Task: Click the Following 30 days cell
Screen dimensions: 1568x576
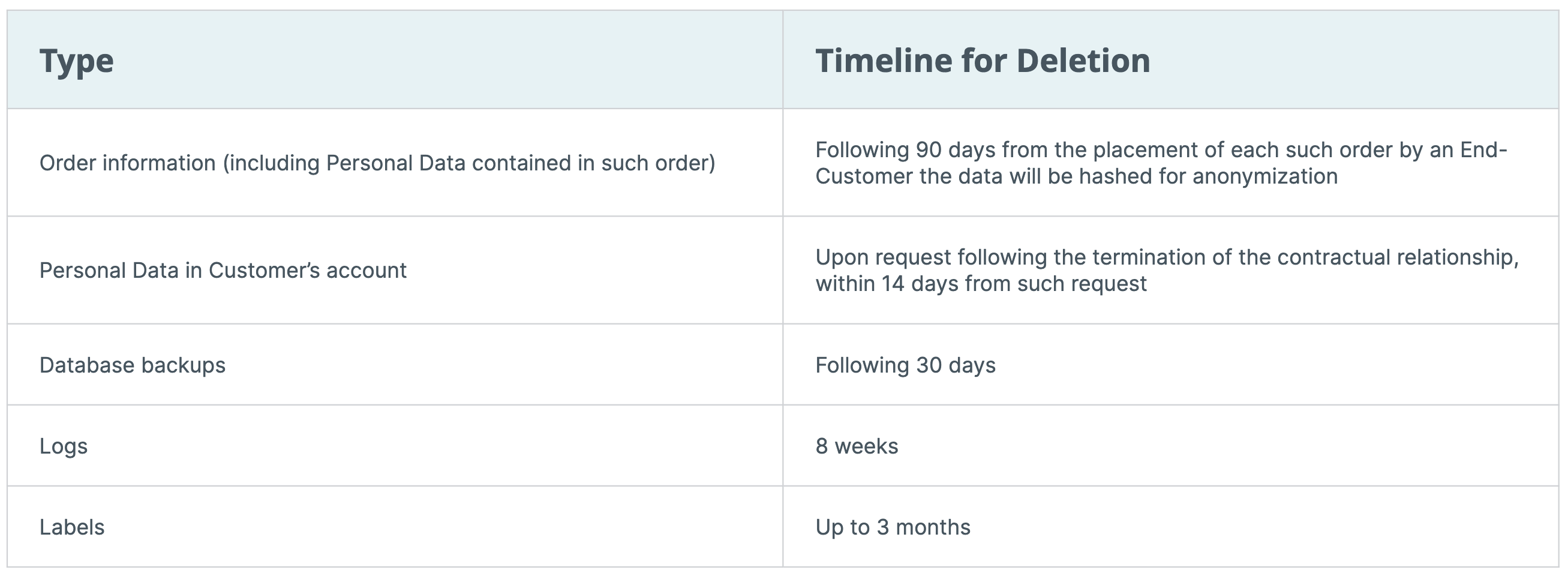Action: click(x=1170, y=365)
